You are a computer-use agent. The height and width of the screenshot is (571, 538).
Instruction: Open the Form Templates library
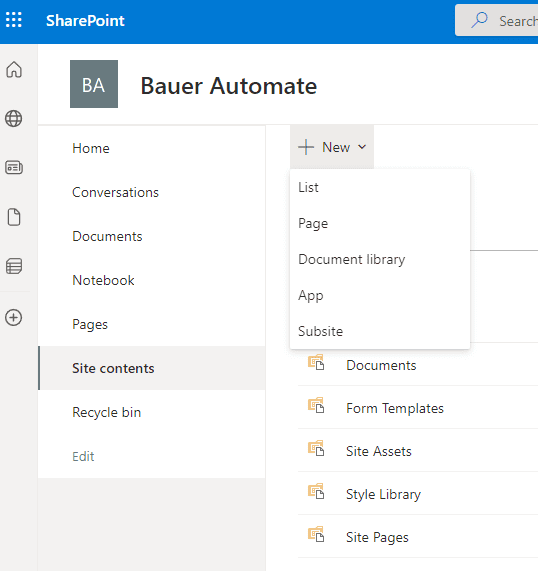point(395,408)
